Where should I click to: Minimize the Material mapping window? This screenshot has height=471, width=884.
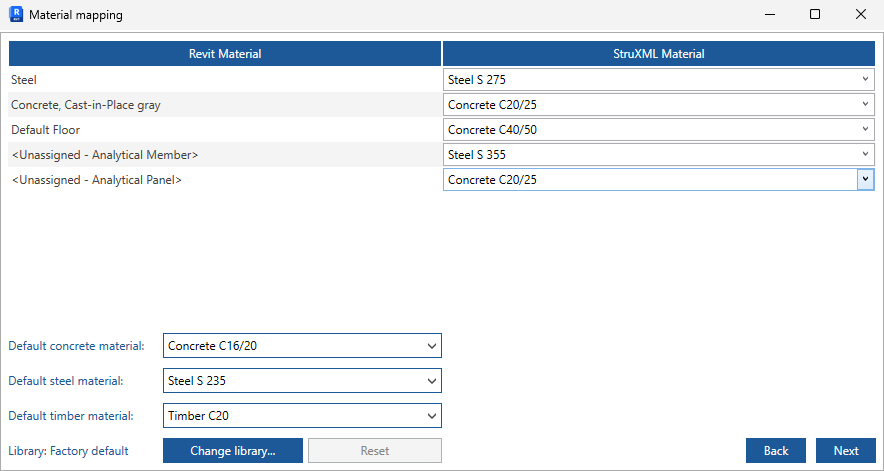pyautogui.click(x=769, y=15)
